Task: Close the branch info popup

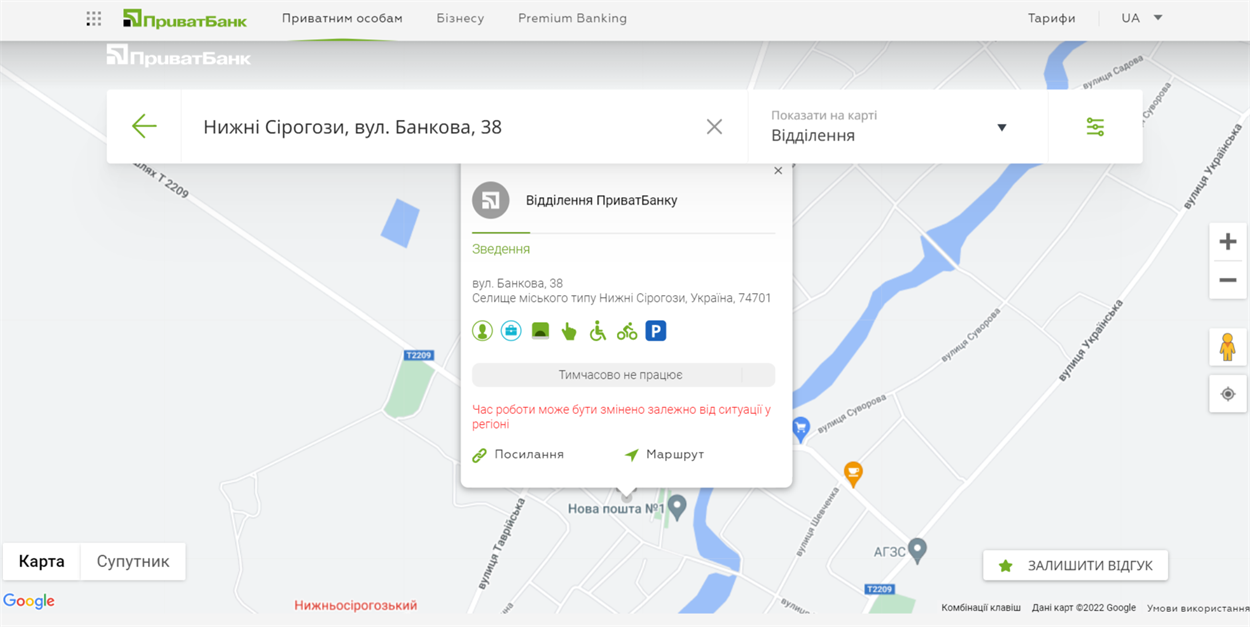Action: point(778,171)
